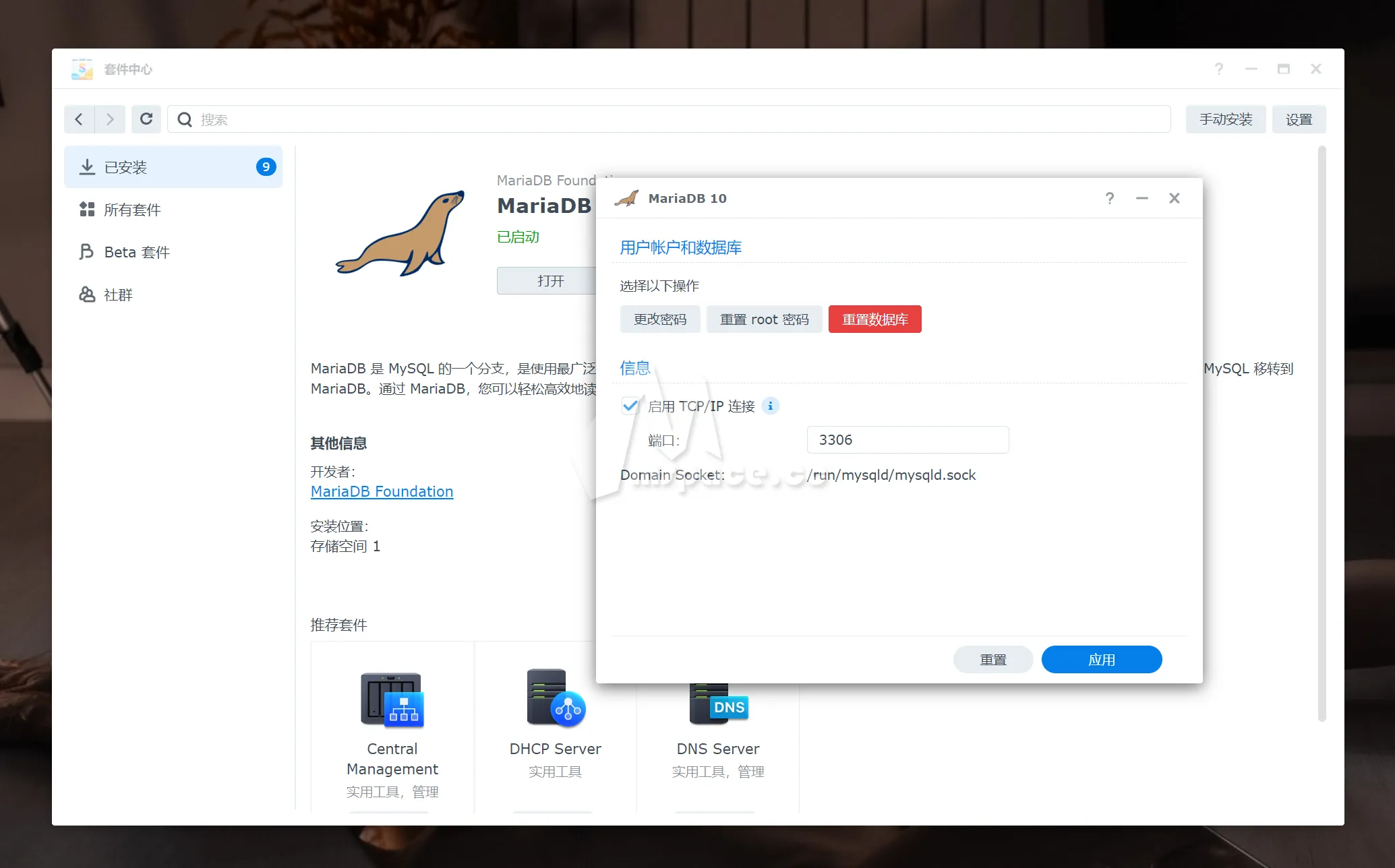Click the 所有套件 grid icon
Image resolution: width=1395 pixels, height=868 pixels.
click(87, 210)
